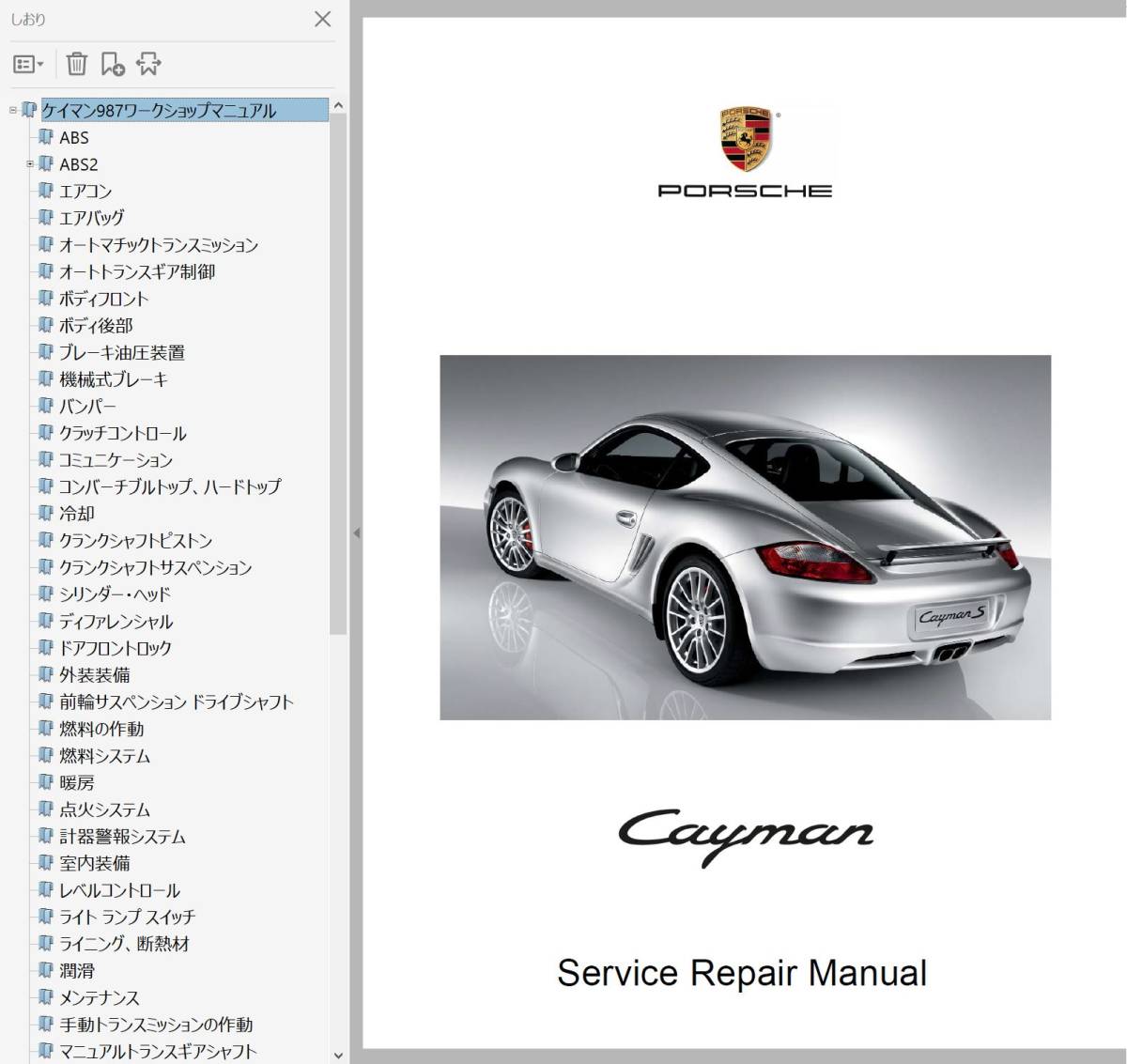Jump to メンテナンス section
This screenshot has height=1064, width=1127.
(100, 998)
